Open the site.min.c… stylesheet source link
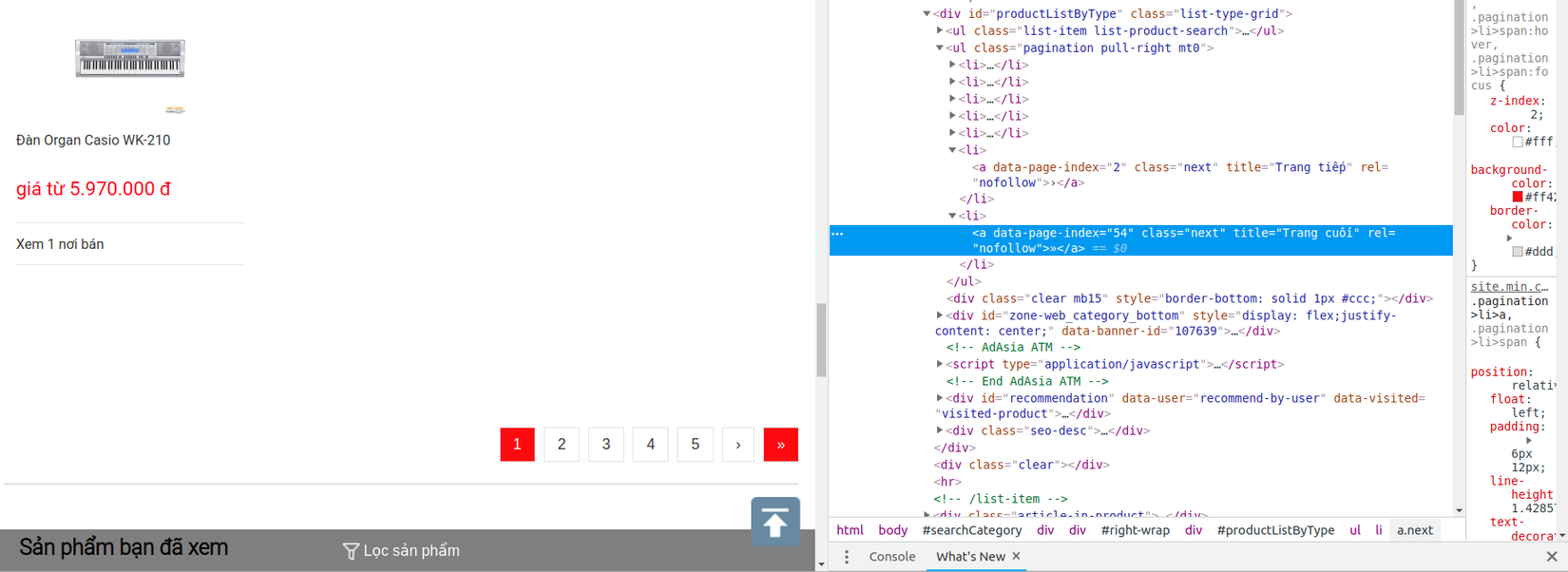Image resolution: width=1568 pixels, height=572 pixels. [x=1510, y=287]
